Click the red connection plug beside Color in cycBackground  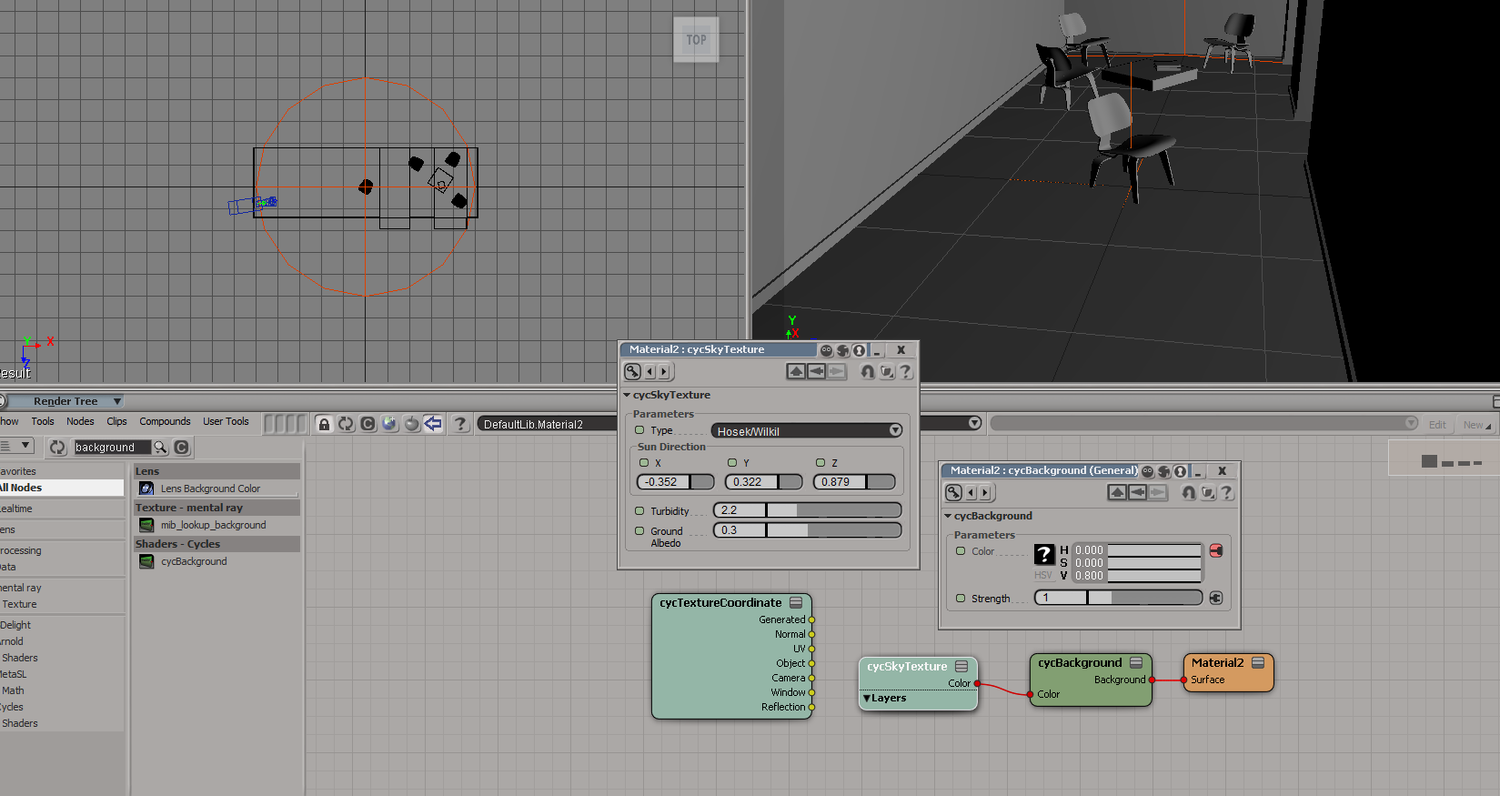[1216, 551]
